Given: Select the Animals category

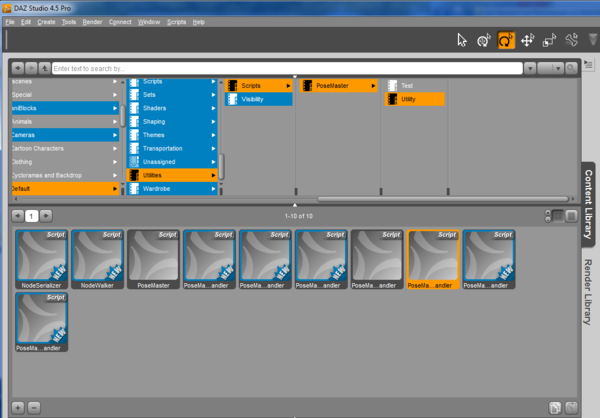Looking at the screenshot, I should pyautogui.click(x=65, y=121).
